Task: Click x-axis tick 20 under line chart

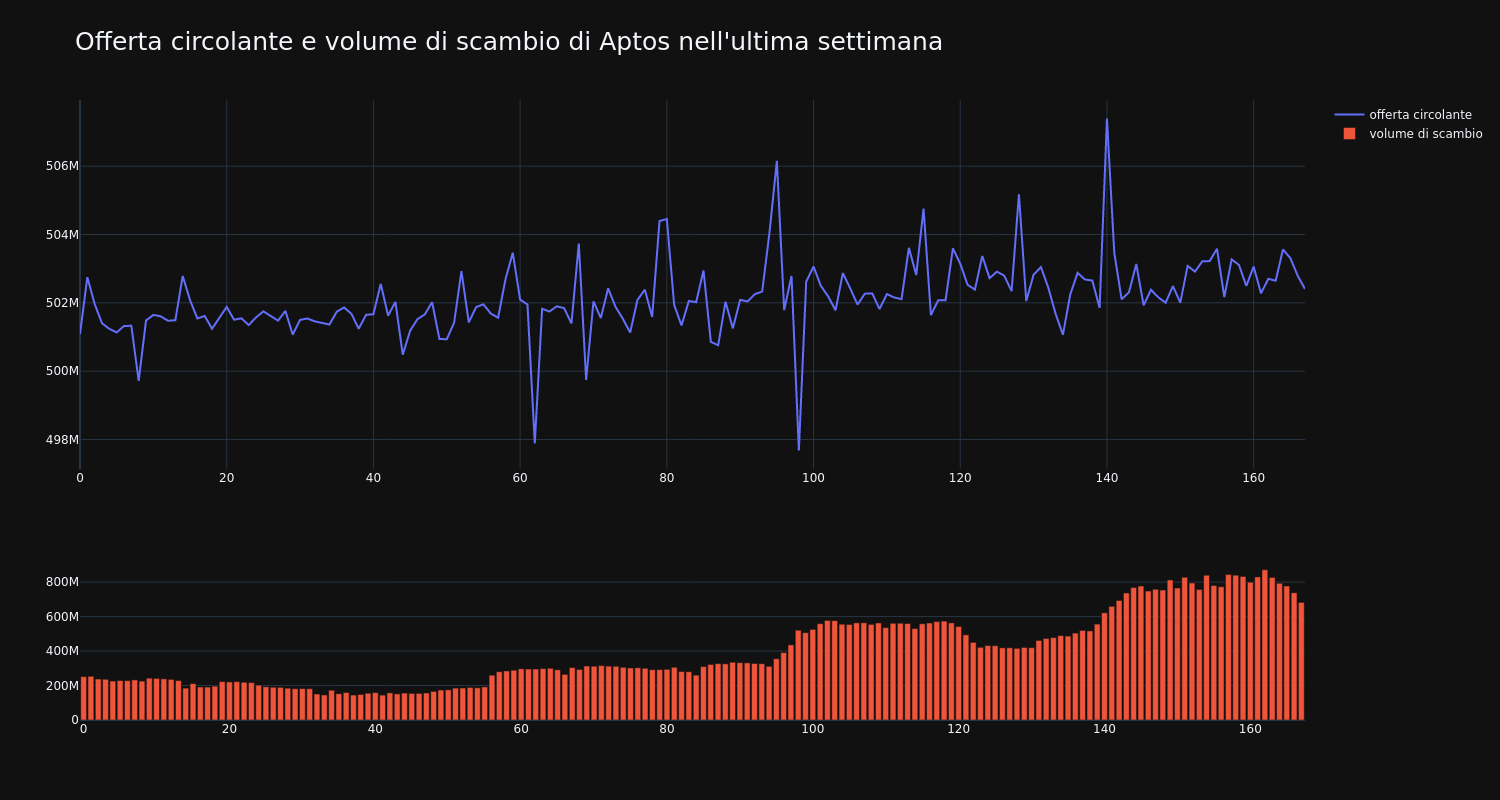Action: (226, 478)
